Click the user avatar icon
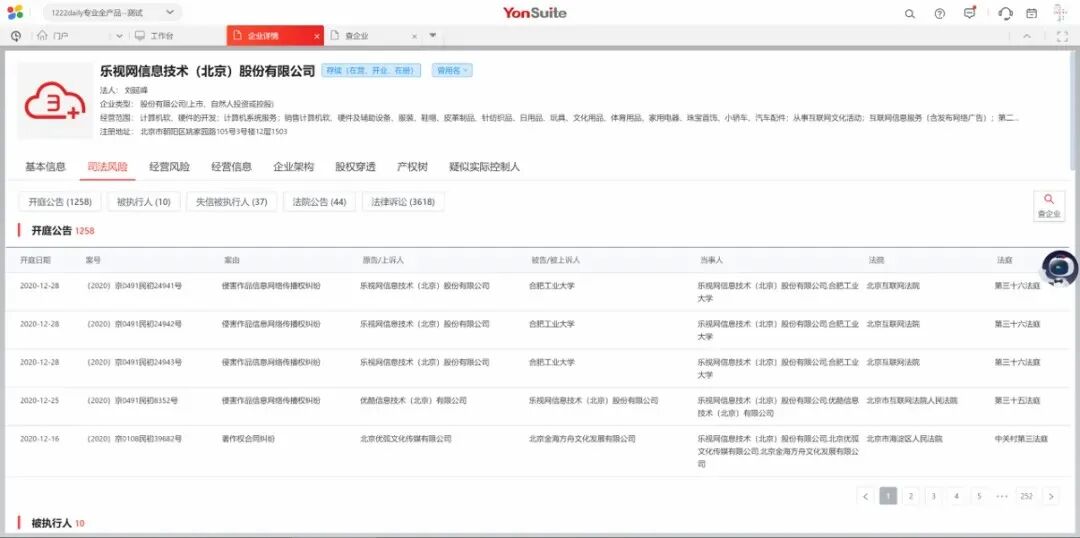The width and height of the screenshot is (1080, 538). [x=1060, y=13]
